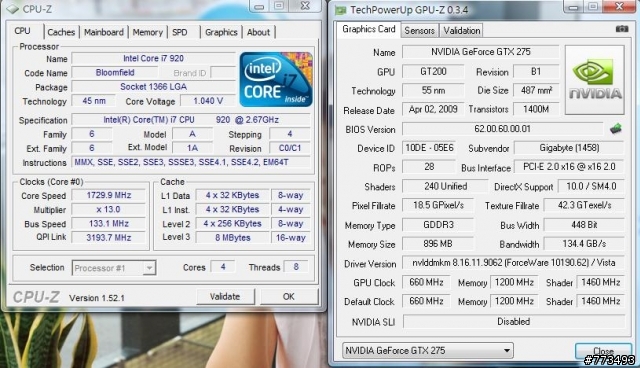Click the Die Size value 487 mm²
The width and height of the screenshot is (640, 368).
click(536, 90)
